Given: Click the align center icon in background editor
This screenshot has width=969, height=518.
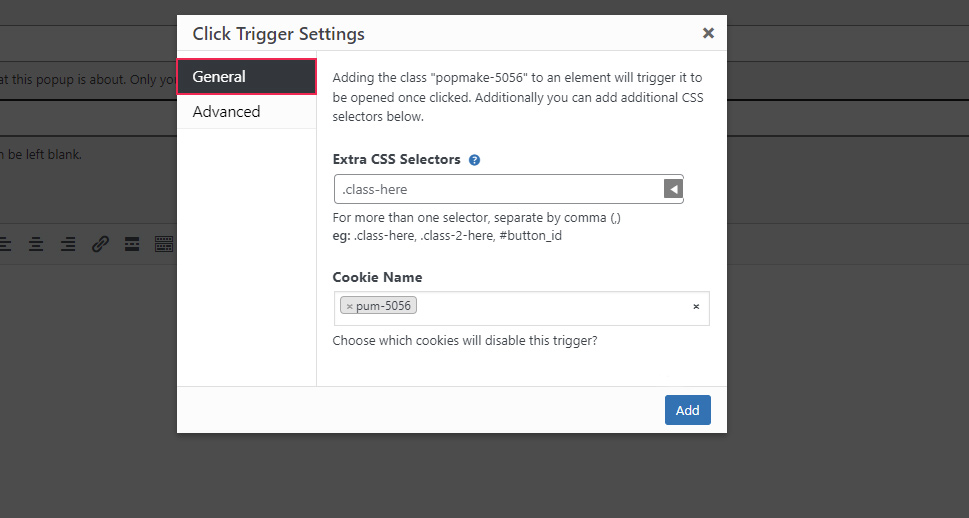Looking at the screenshot, I should click(x=36, y=244).
